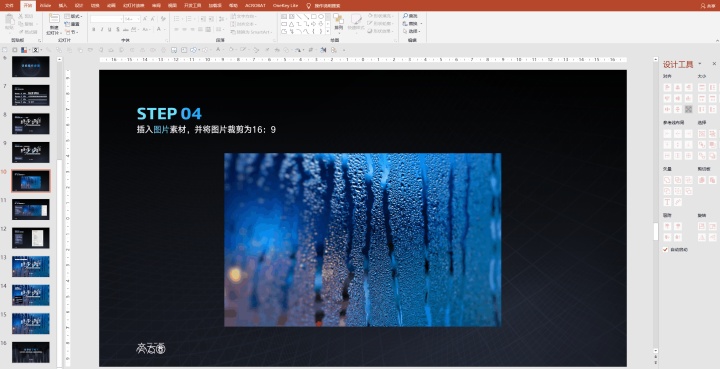720x369 pixels.
Task: Click the 快速样式 quick styles icon
Action: [x=356, y=19]
